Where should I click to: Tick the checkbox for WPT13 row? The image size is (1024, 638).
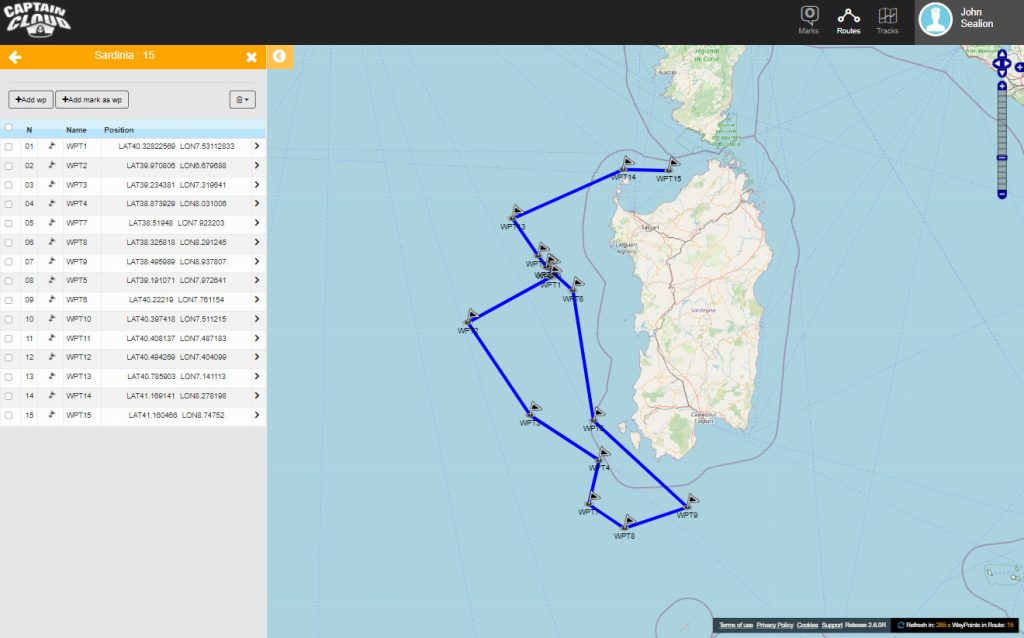pos(8,377)
